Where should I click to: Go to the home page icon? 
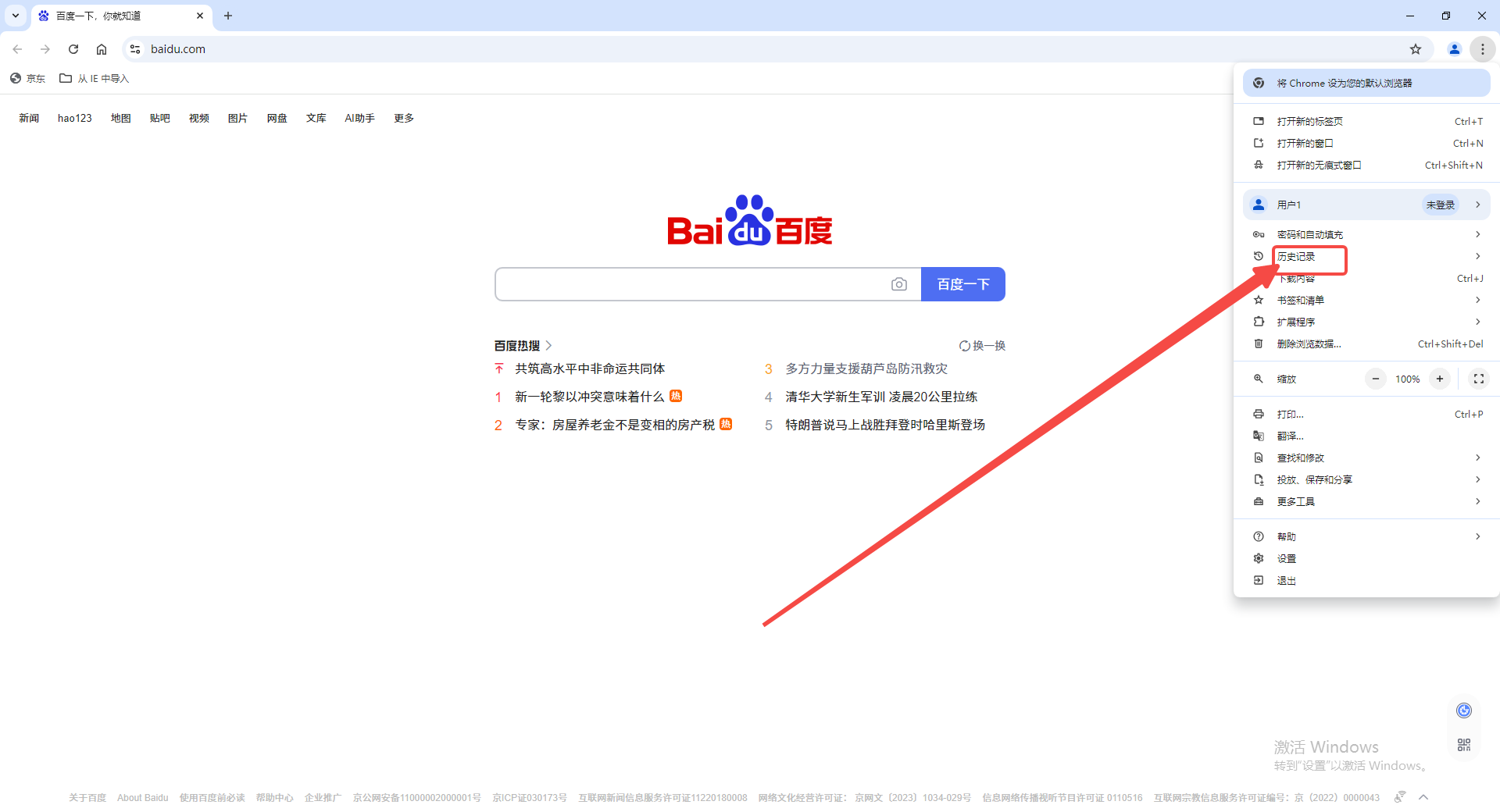tap(102, 49)
